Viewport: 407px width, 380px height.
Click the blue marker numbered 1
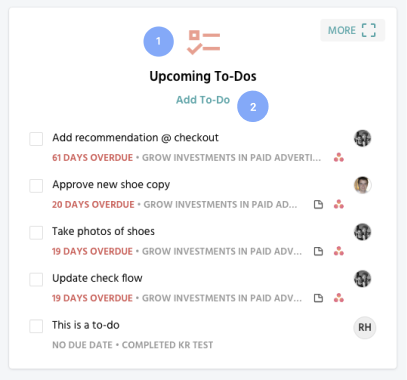[158, 42]
